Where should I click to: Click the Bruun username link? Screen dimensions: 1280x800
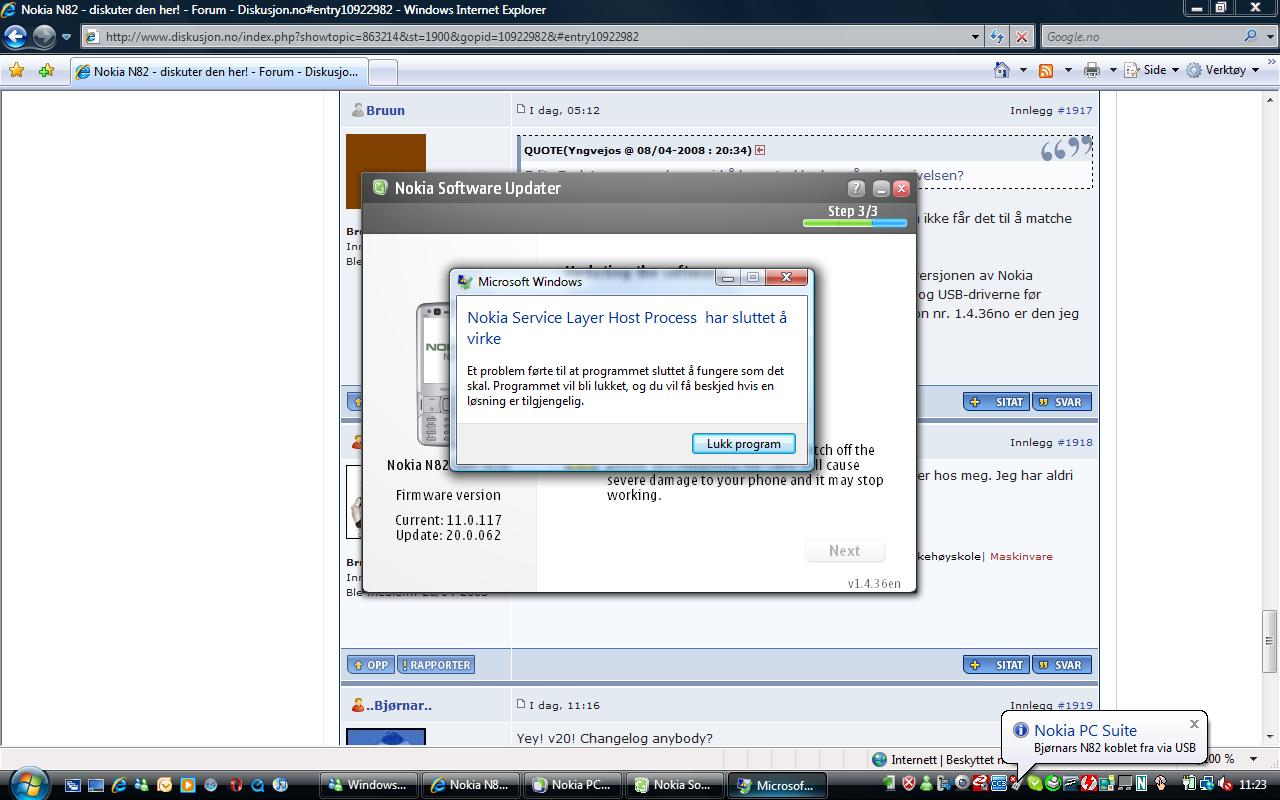(385, 110)
